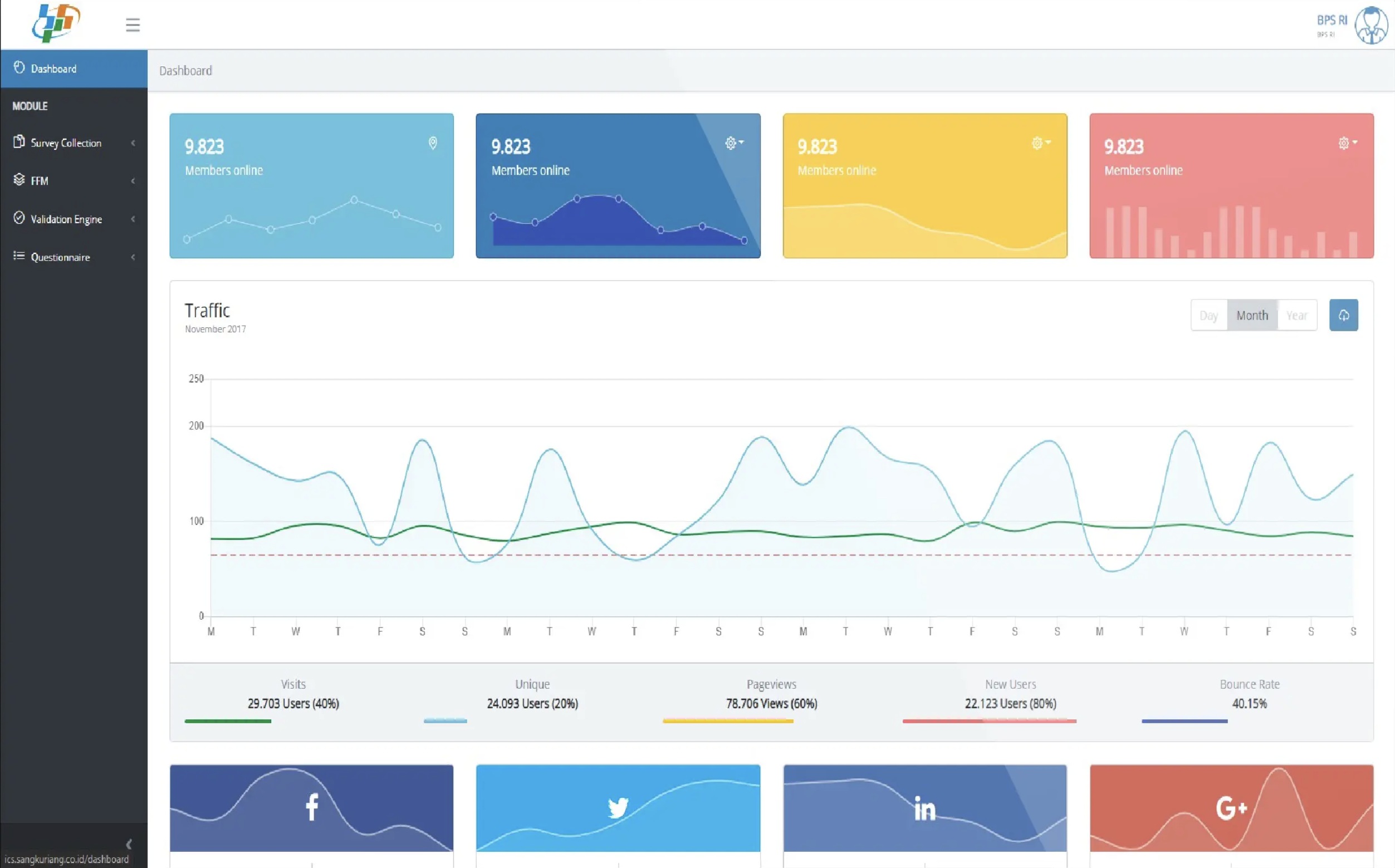Click the Facebook icon card
The height and width of the screenshot is (868, 1395).
pyautogui.click(x=312, y=808)
